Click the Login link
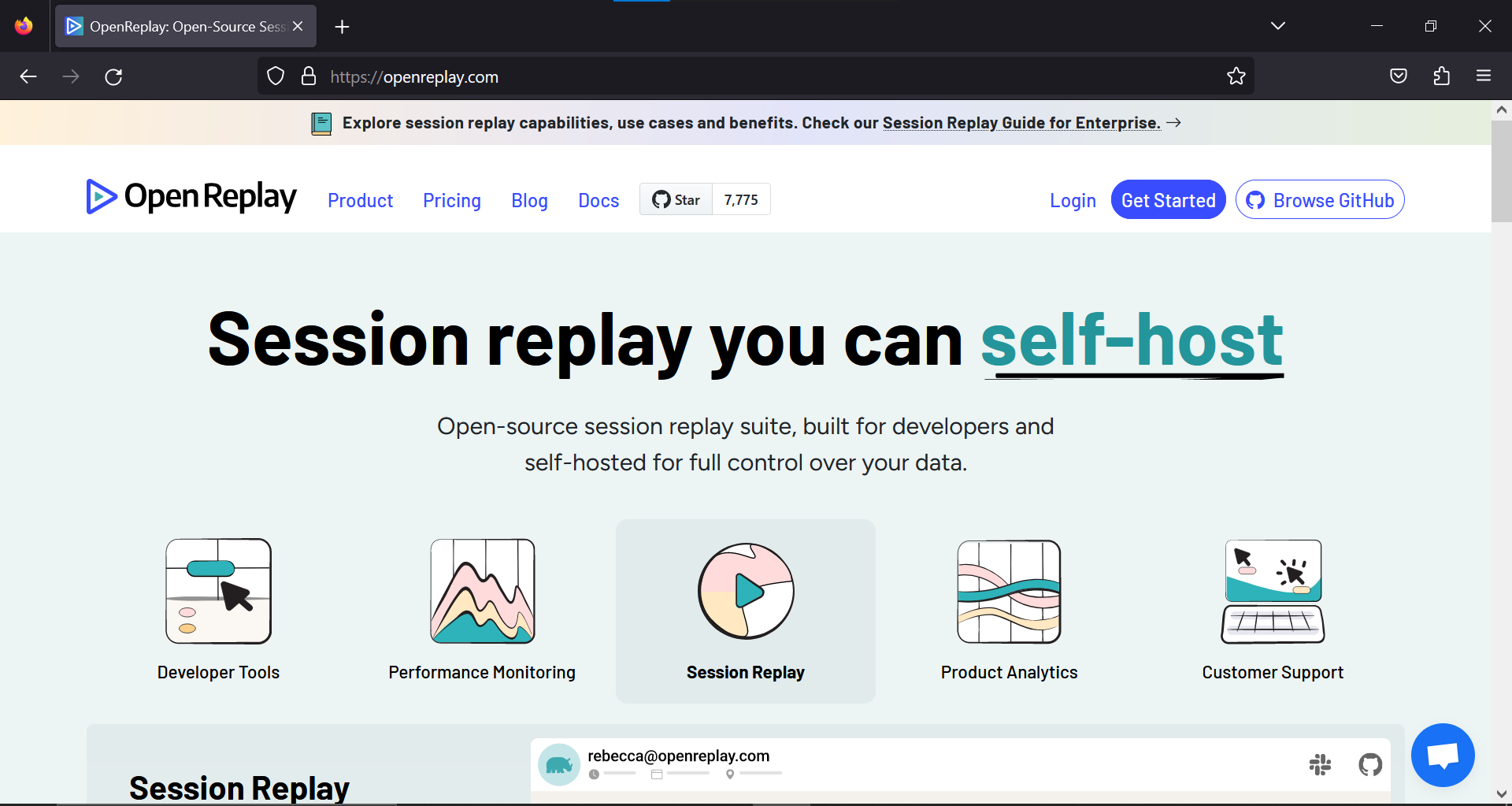 tap(1073, 201)
